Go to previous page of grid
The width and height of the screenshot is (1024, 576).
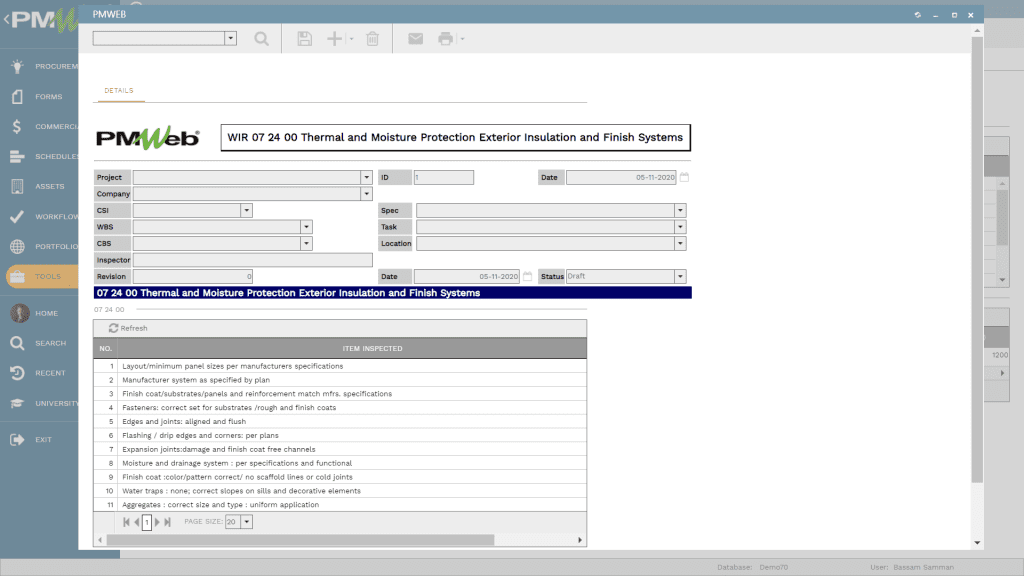(x=137, y=522)
